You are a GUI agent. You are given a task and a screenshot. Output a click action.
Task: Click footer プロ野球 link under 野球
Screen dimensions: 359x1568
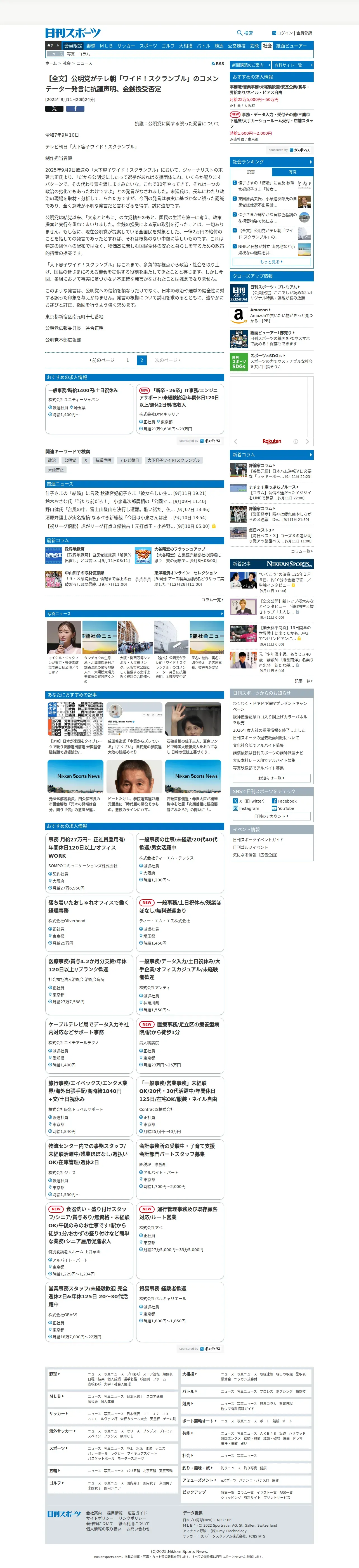133,1374
